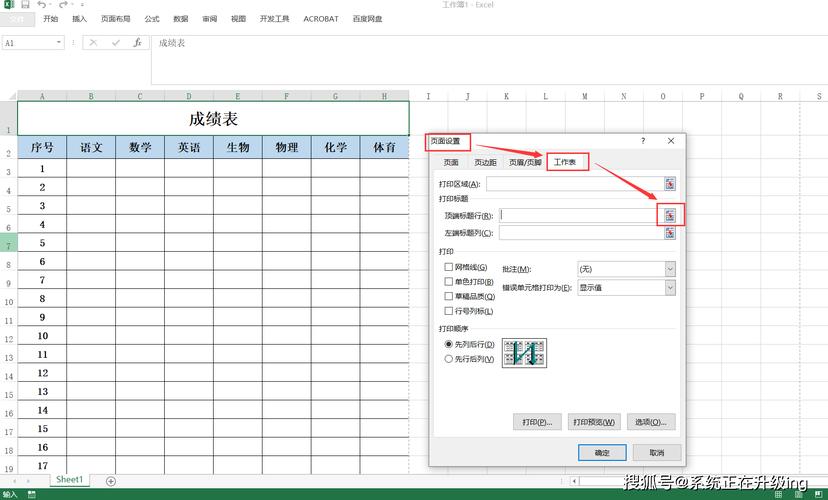This screenshot has height=500, width=828.
Task: Open the ACROBAT ribbon tab
Action: point(321,19)
